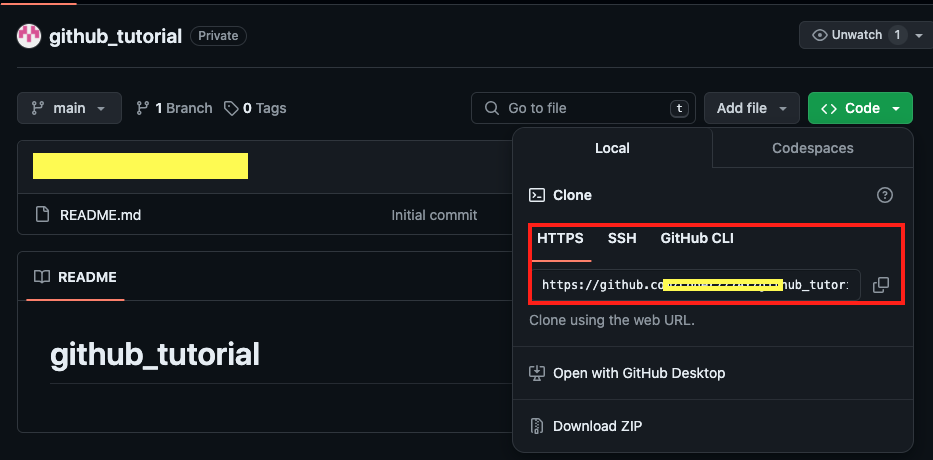Click the Clone terminal icon
This screenshot has width=933, height=460.
pyautogui.click(x=537, y=195)
